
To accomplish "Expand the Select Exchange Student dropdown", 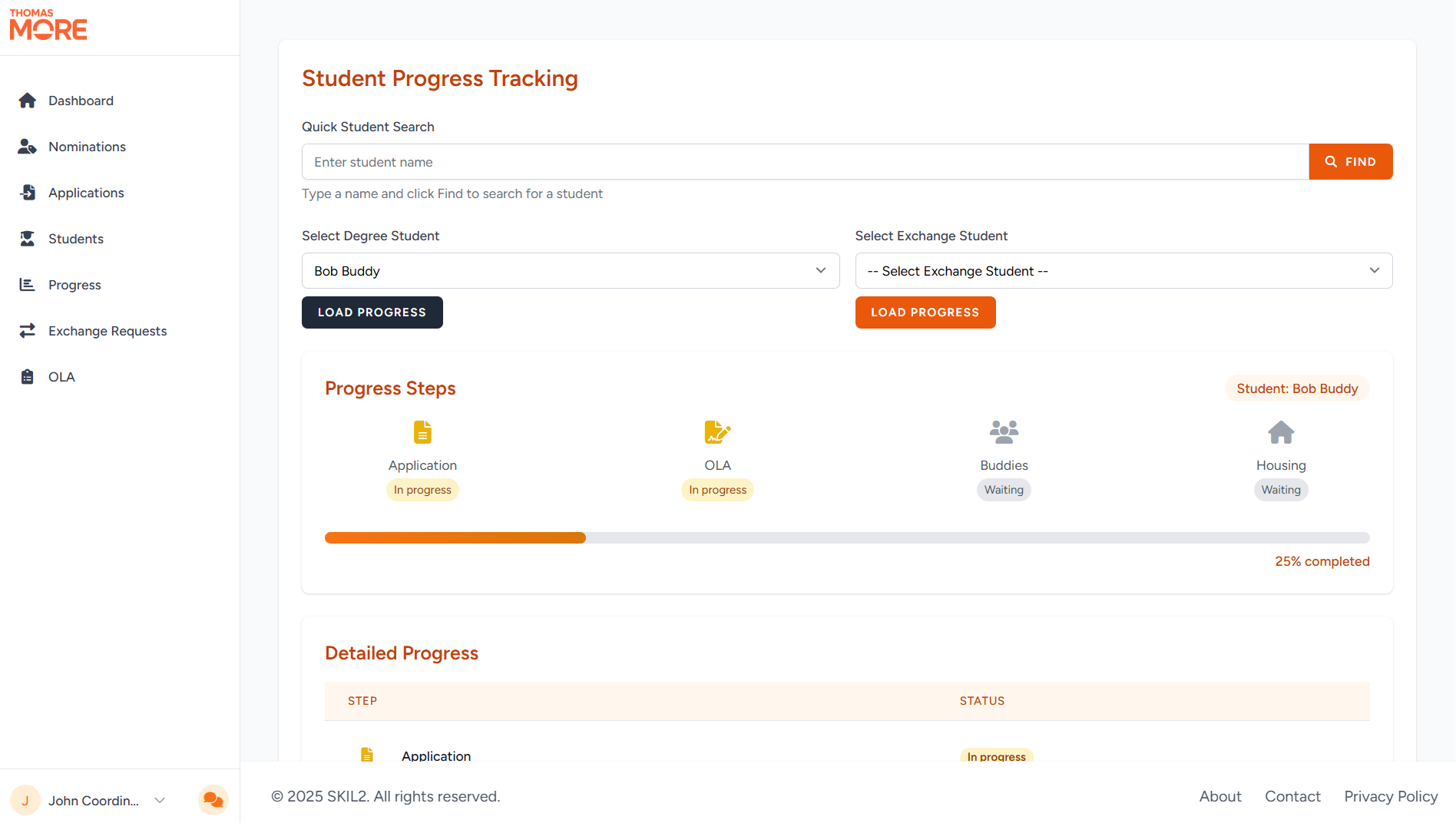I will (x=1123, y=270).
